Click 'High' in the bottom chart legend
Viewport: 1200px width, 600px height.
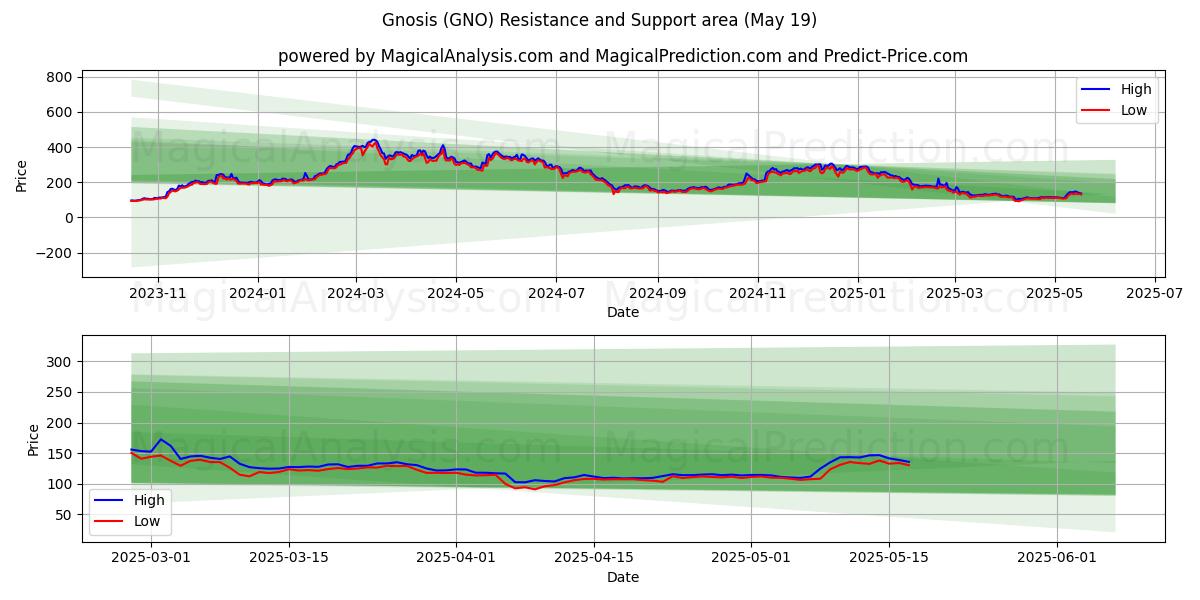150,500
